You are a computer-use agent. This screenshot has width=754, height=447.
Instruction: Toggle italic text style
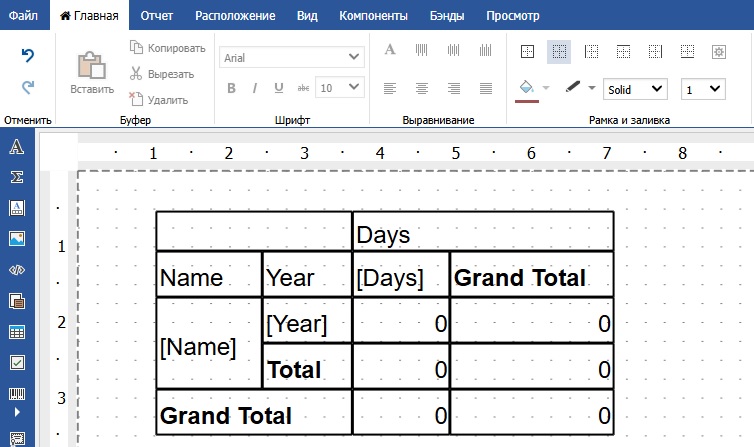pyautogui.click(x=255, y=88)
